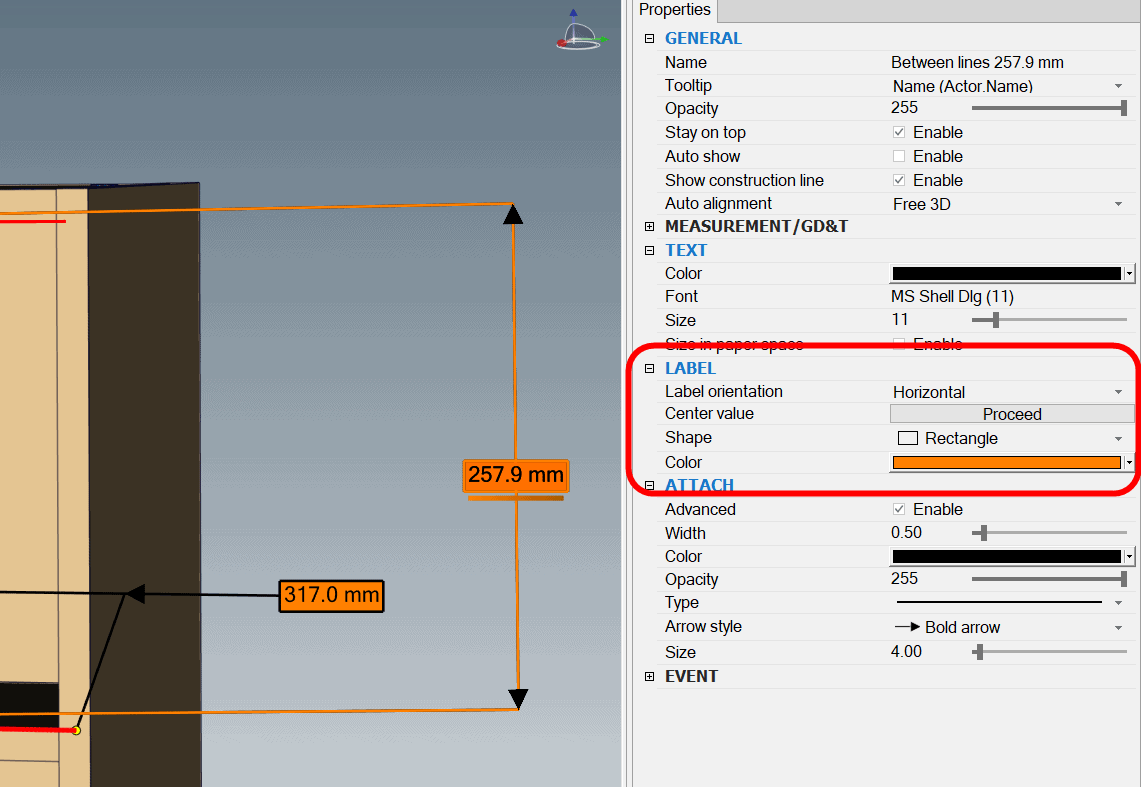Click the 3D axis orientation gizmo

580,31
